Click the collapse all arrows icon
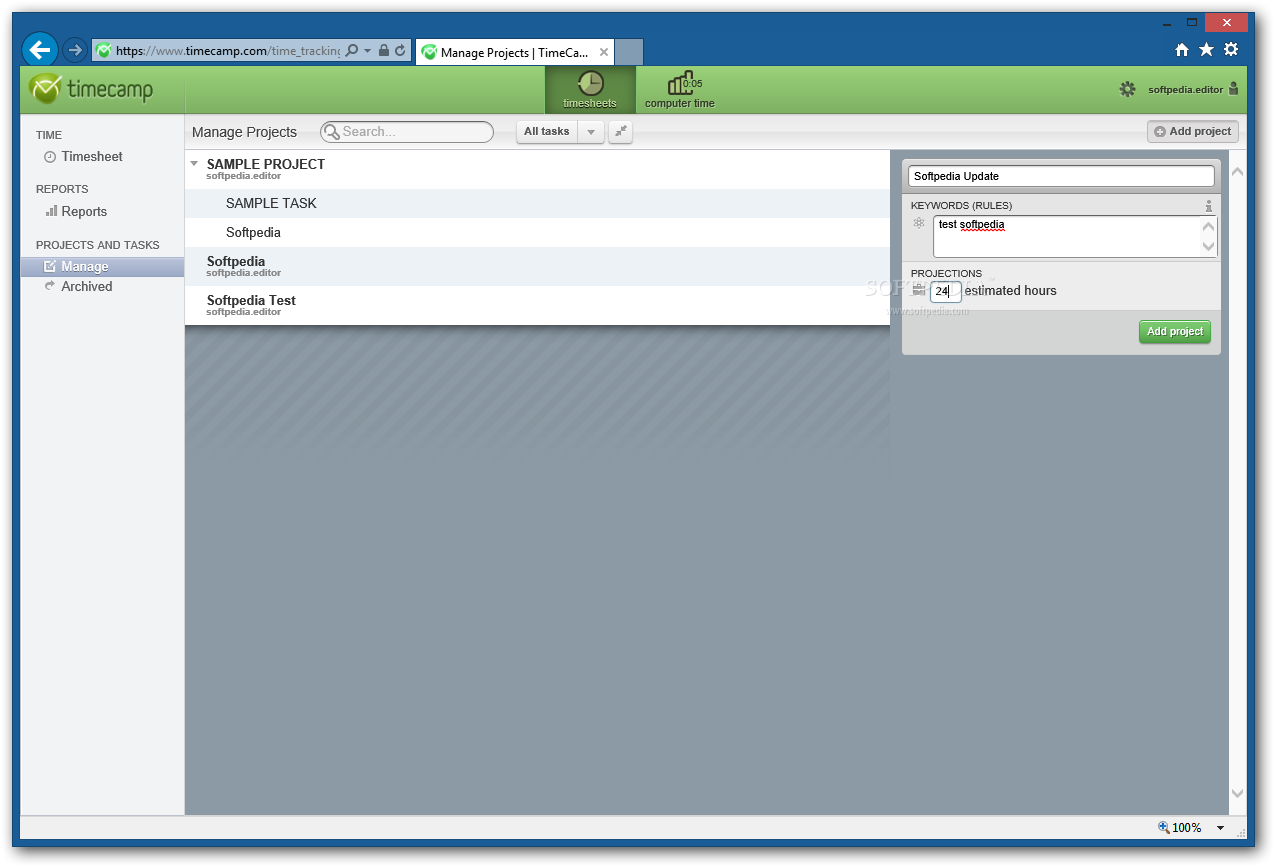 (620, 132)
